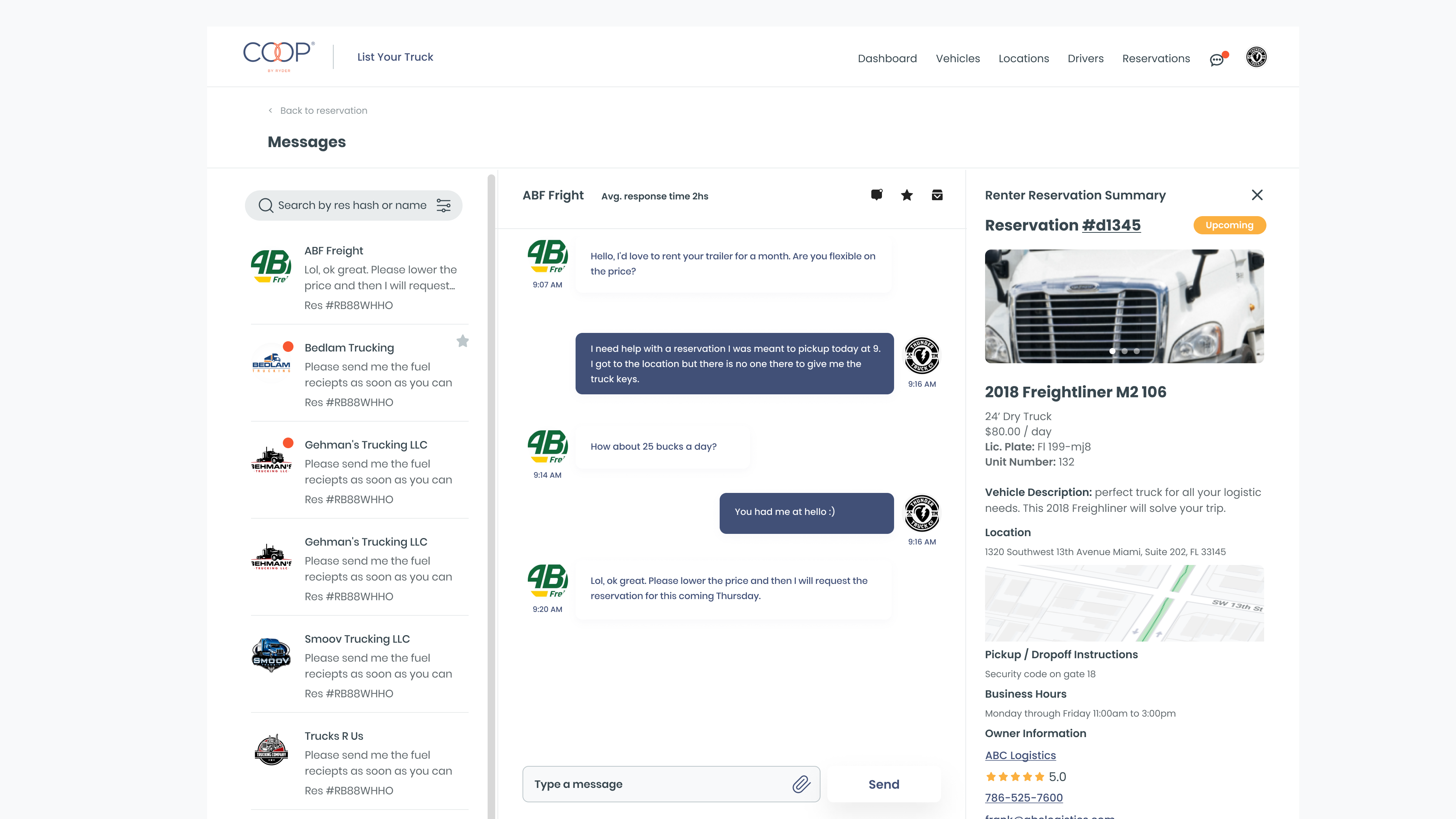Viewport: 1456px width, 819px height.
Task: Select the second truck image carousel dot
Action: [x=1124, y=351]
